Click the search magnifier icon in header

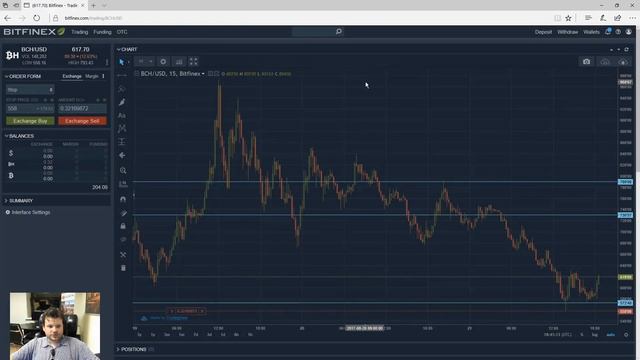pos(339,32)
